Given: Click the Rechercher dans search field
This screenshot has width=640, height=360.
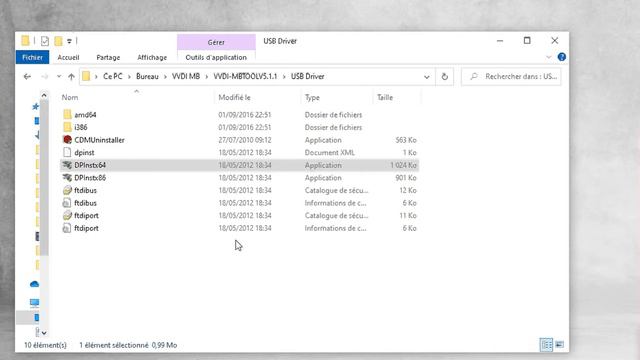Looking at the screenshot, I should pos(511,76).
